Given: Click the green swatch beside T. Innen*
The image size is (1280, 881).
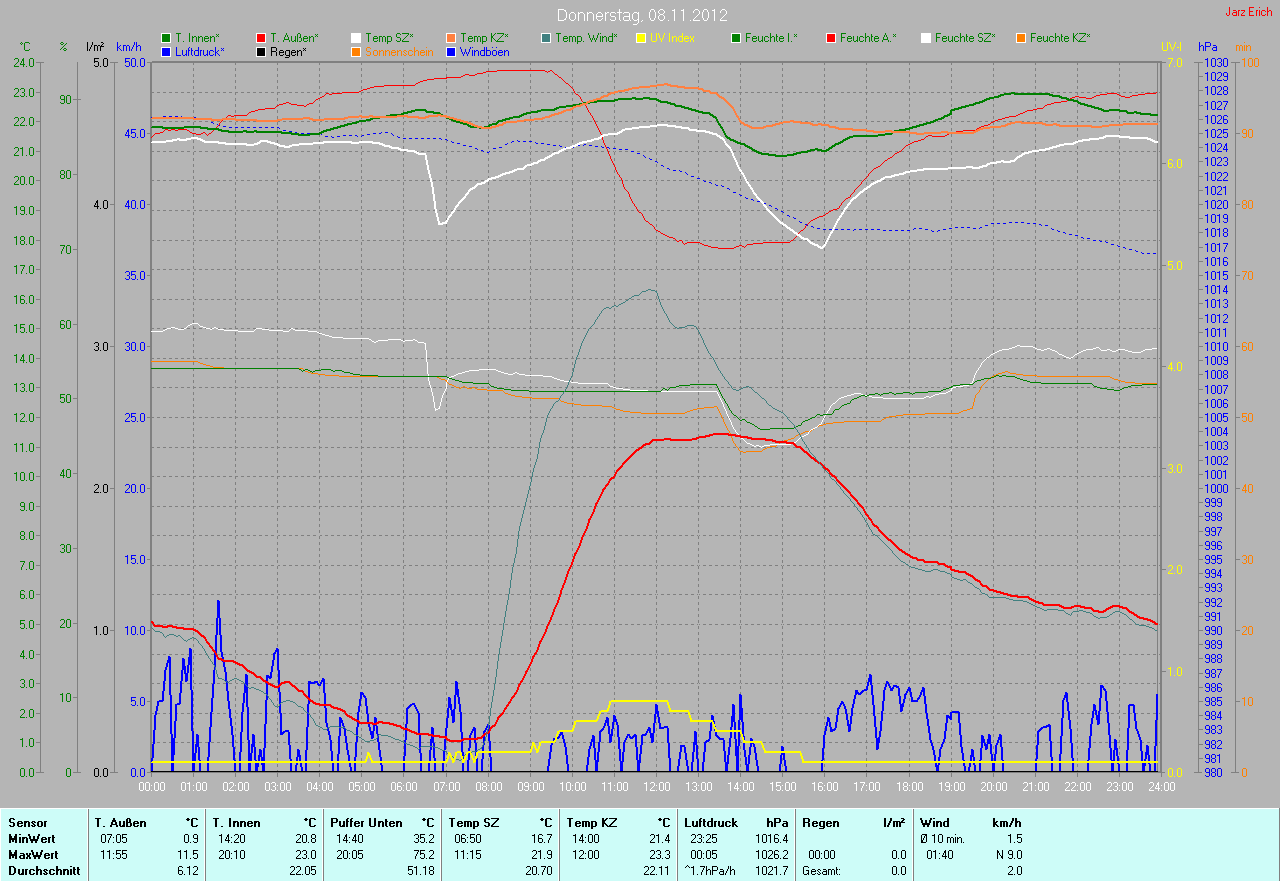Looking at the screenshot, I should [166, 38].
